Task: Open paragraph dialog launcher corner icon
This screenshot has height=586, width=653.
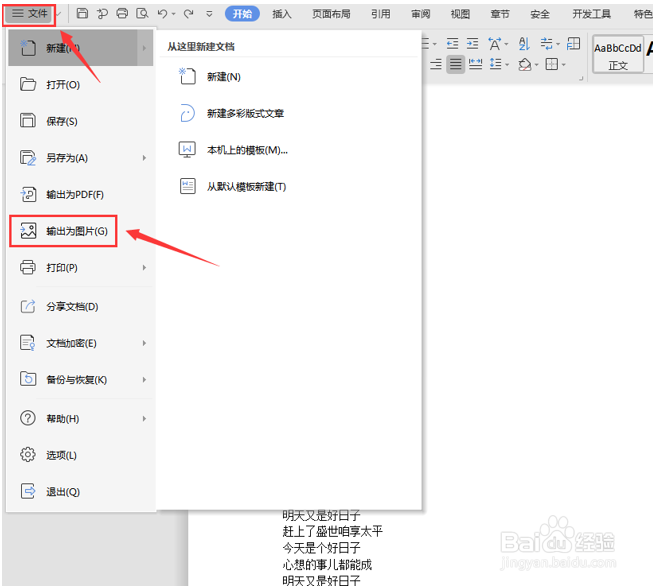Action: coord(581,78)
